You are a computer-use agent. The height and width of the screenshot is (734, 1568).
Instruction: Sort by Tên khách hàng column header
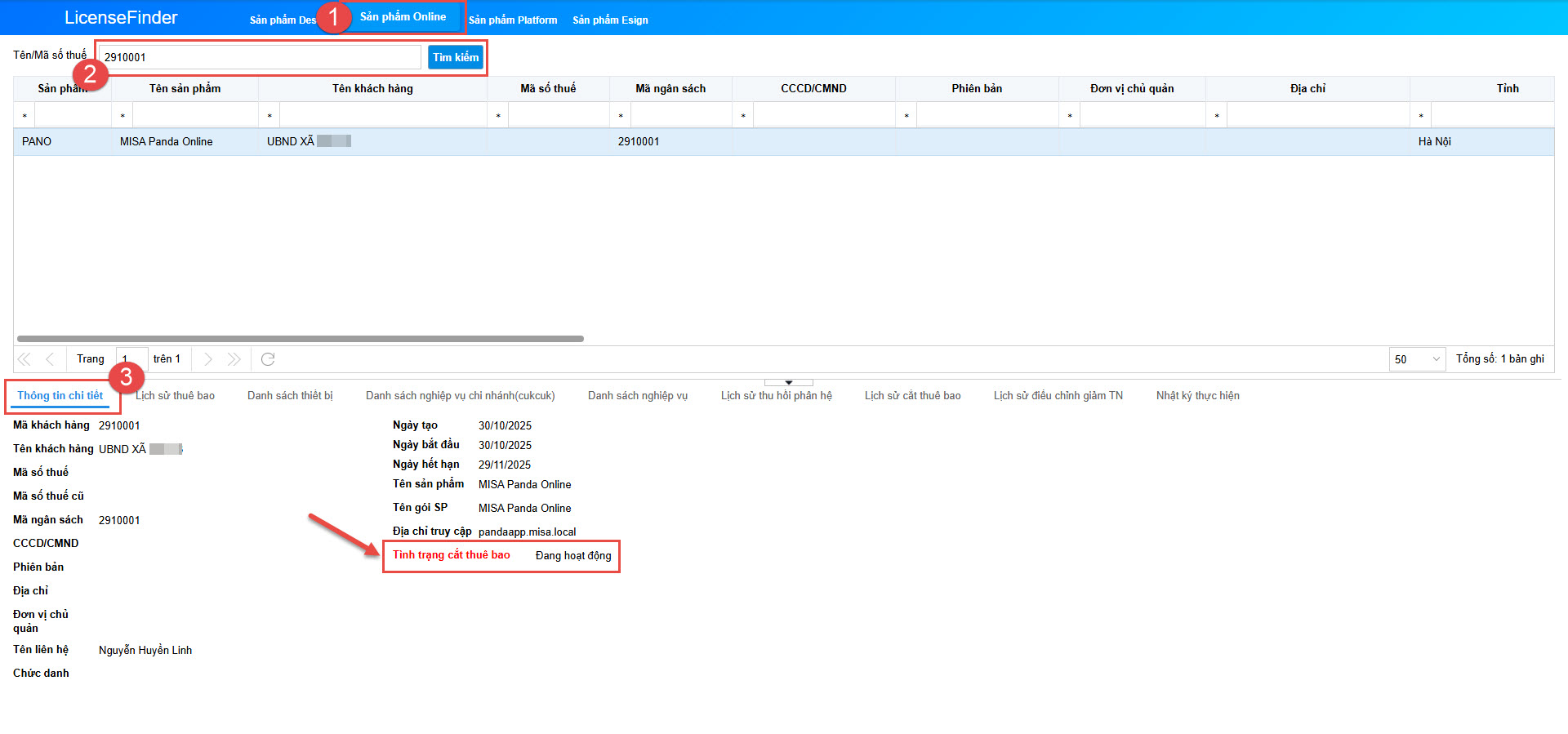point(372,89)
